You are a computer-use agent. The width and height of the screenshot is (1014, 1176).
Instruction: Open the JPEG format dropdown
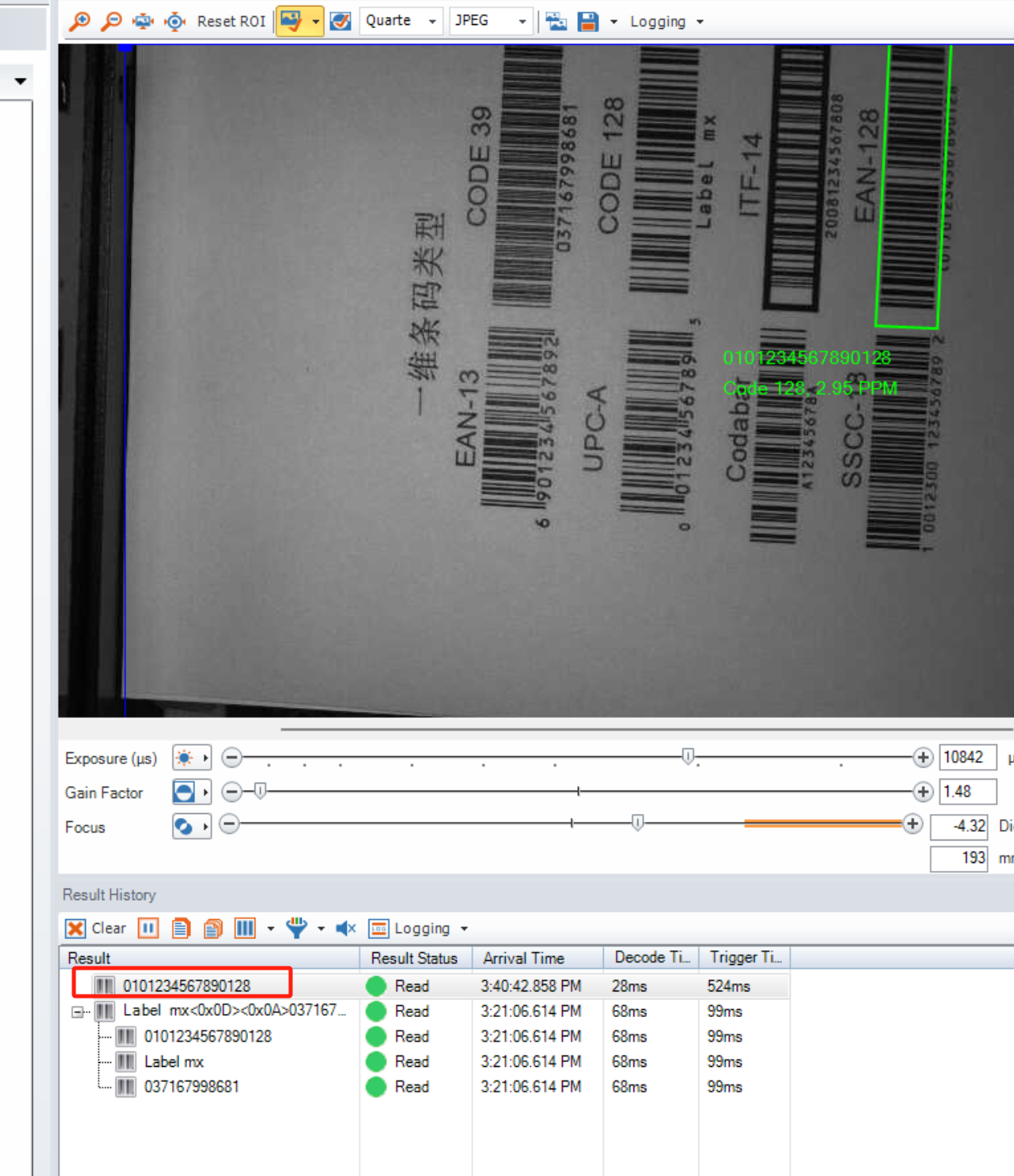pyautogui.click(x=490, y=21)
